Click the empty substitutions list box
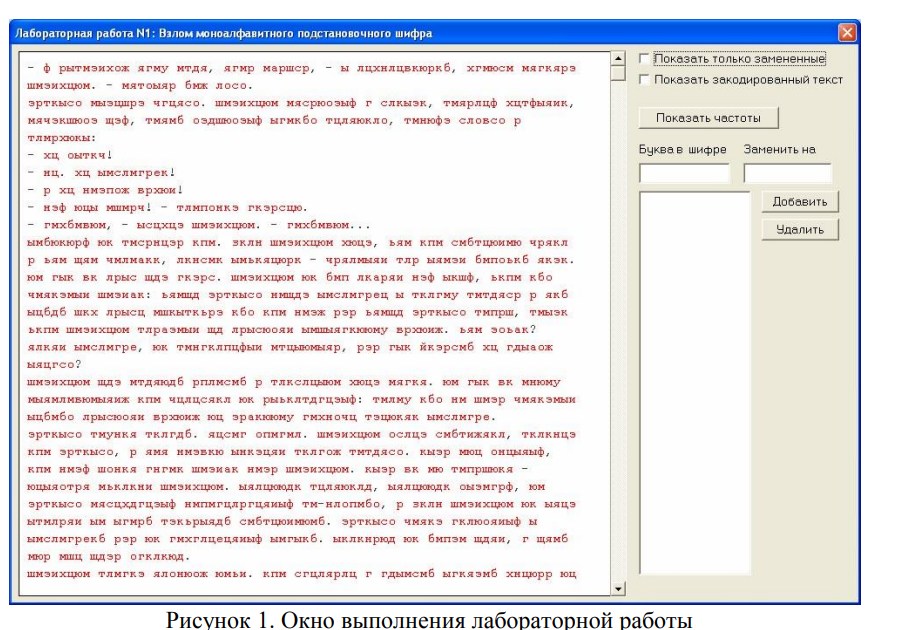This screenshot has width=901, height=630. click(x=694, y=380)
